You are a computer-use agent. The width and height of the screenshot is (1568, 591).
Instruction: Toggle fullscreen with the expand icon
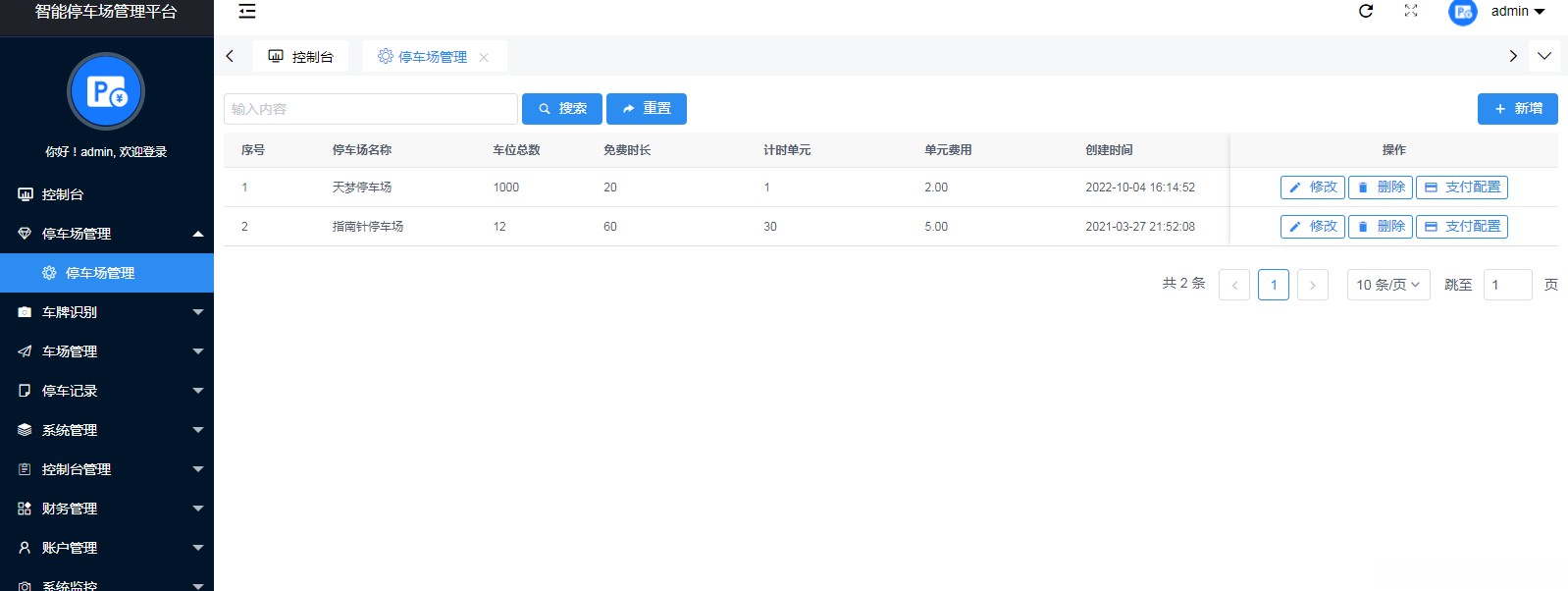pyautogui.click(x=1411, y=11)
